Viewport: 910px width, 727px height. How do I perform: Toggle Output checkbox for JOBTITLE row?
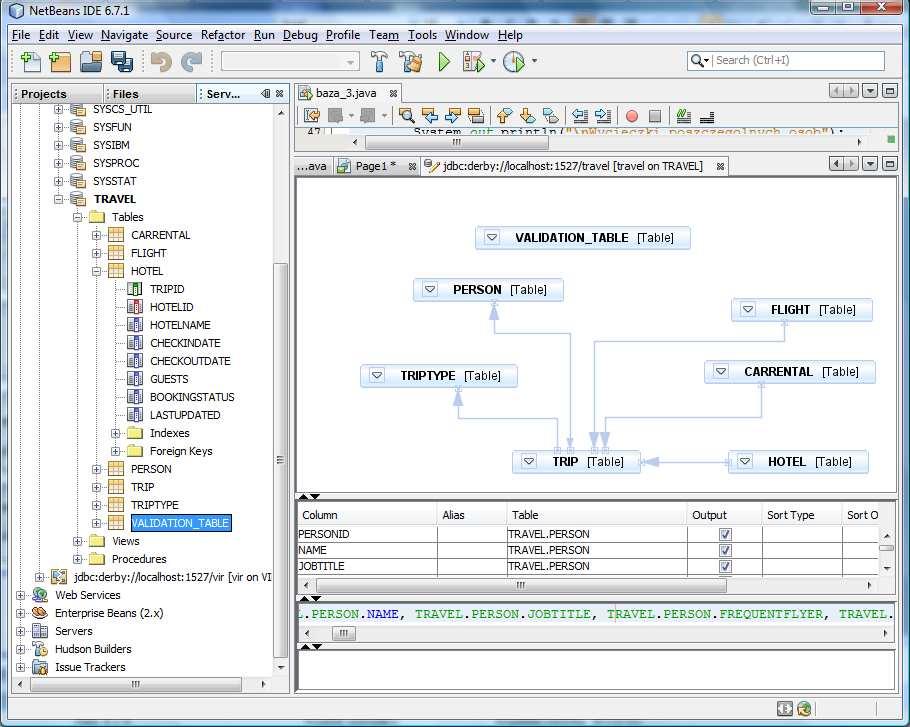tap(725, 566)
